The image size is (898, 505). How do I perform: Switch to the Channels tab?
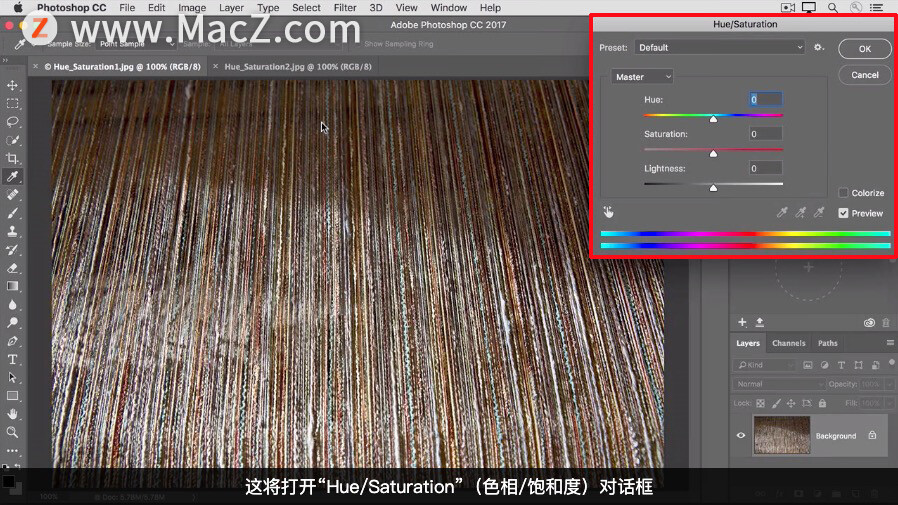pos(789,343)
